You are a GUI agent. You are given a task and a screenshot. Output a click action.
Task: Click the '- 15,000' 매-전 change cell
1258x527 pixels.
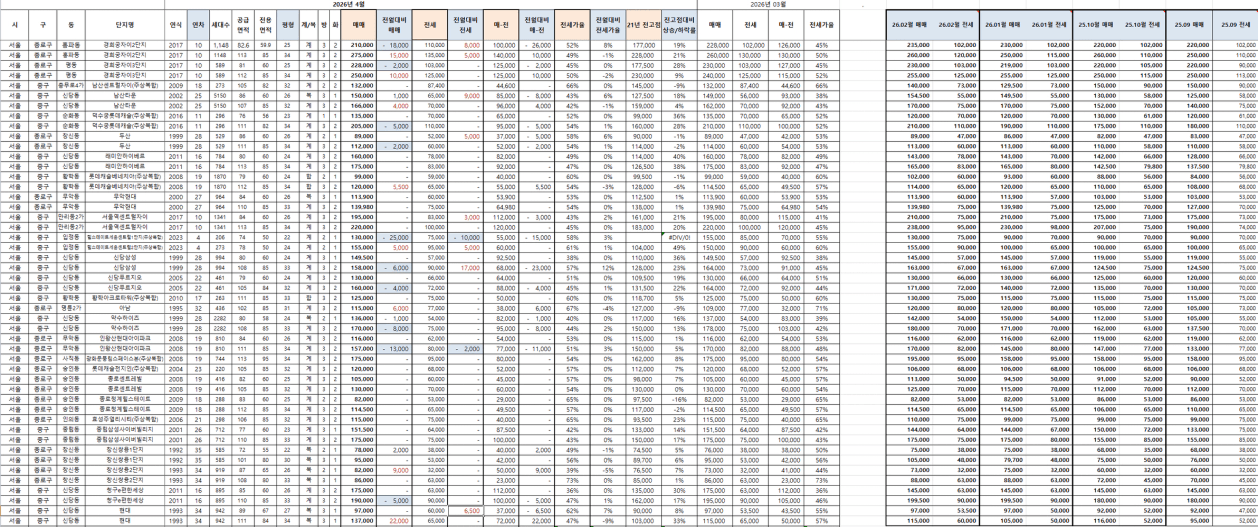point(535,237)
